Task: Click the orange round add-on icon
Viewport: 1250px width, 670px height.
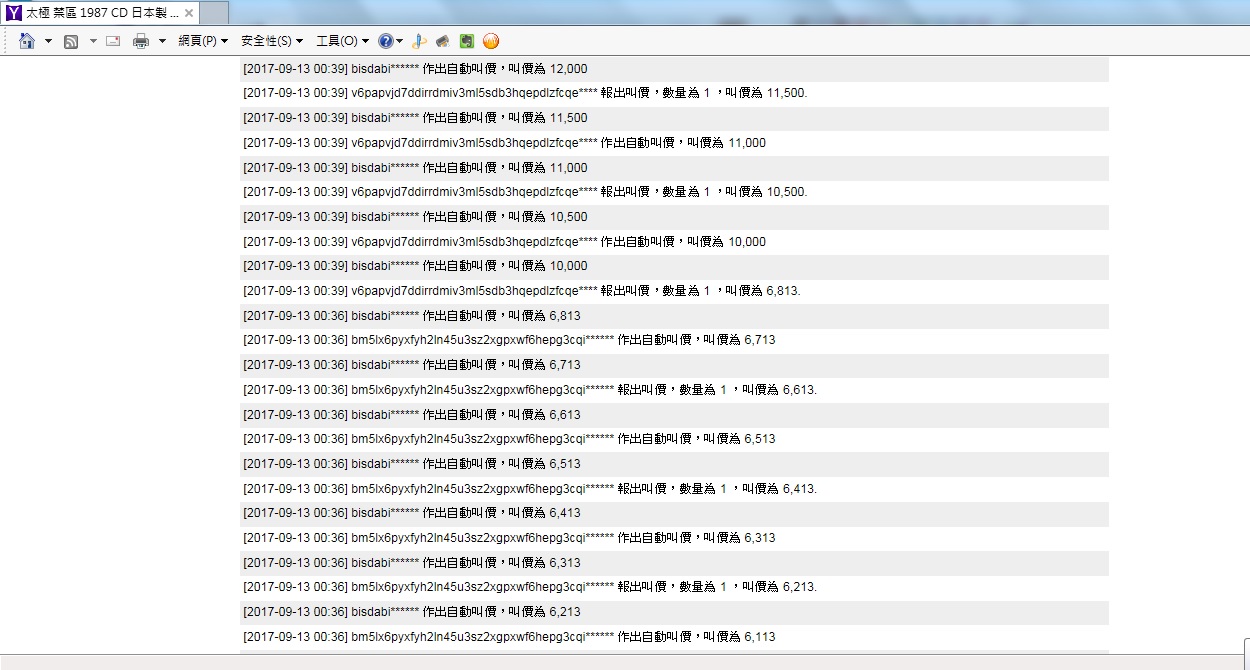Action: click(490, 41)
